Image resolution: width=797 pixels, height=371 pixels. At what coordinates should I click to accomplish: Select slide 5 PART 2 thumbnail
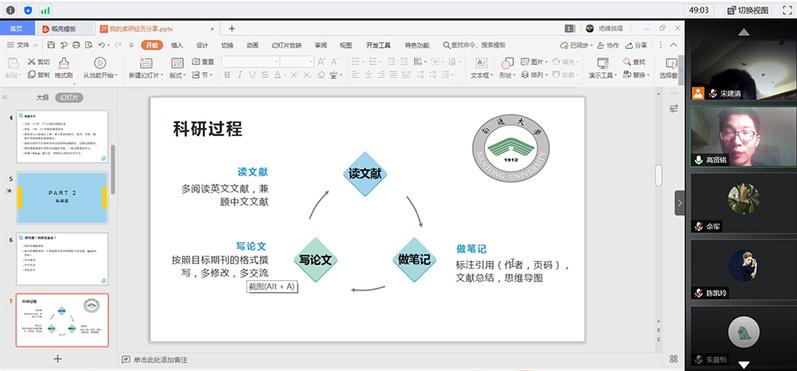pyautogui.click(x=63, y=198)
